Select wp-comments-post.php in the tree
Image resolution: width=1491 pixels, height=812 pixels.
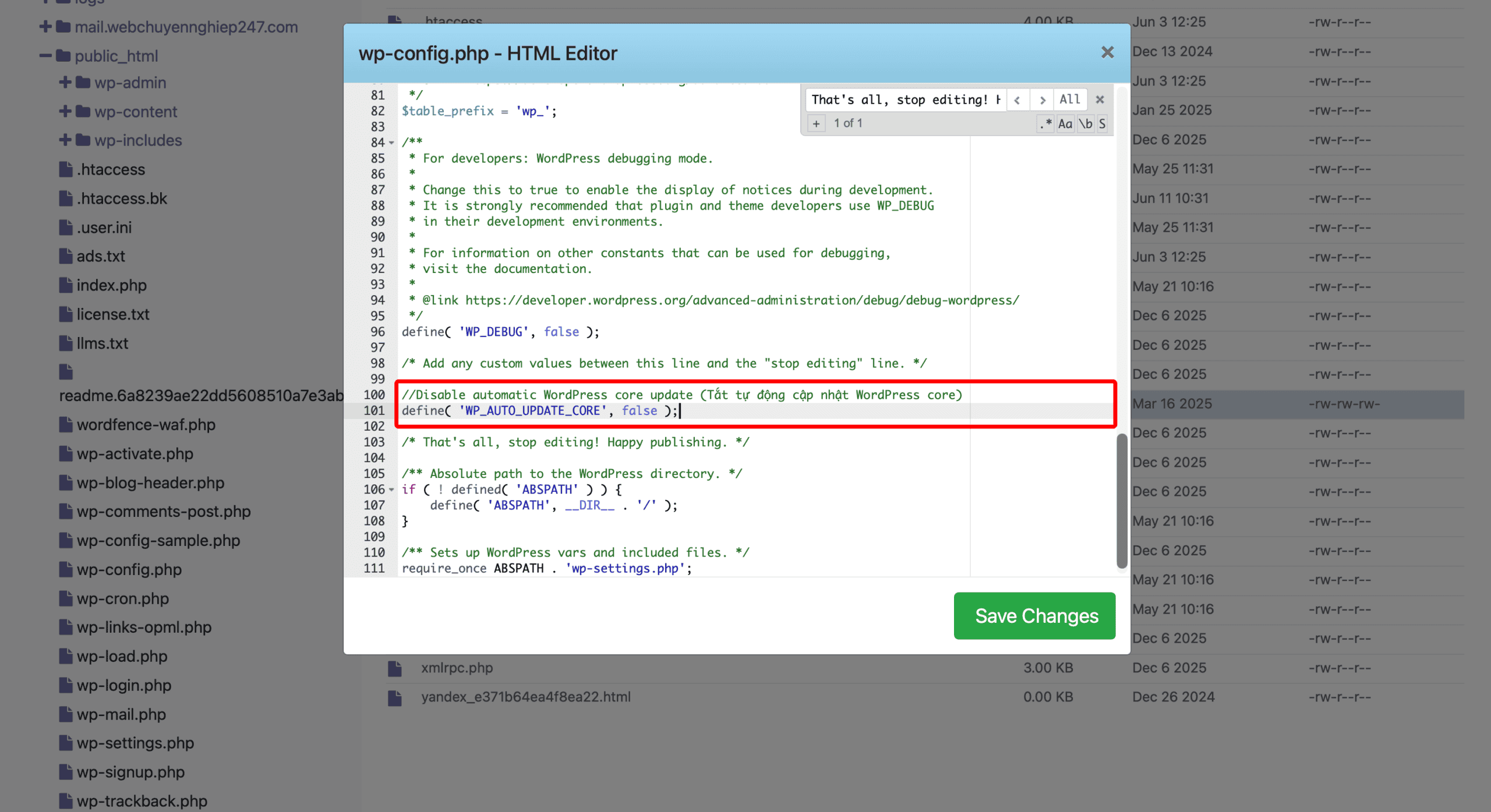(x=164, y=512)
